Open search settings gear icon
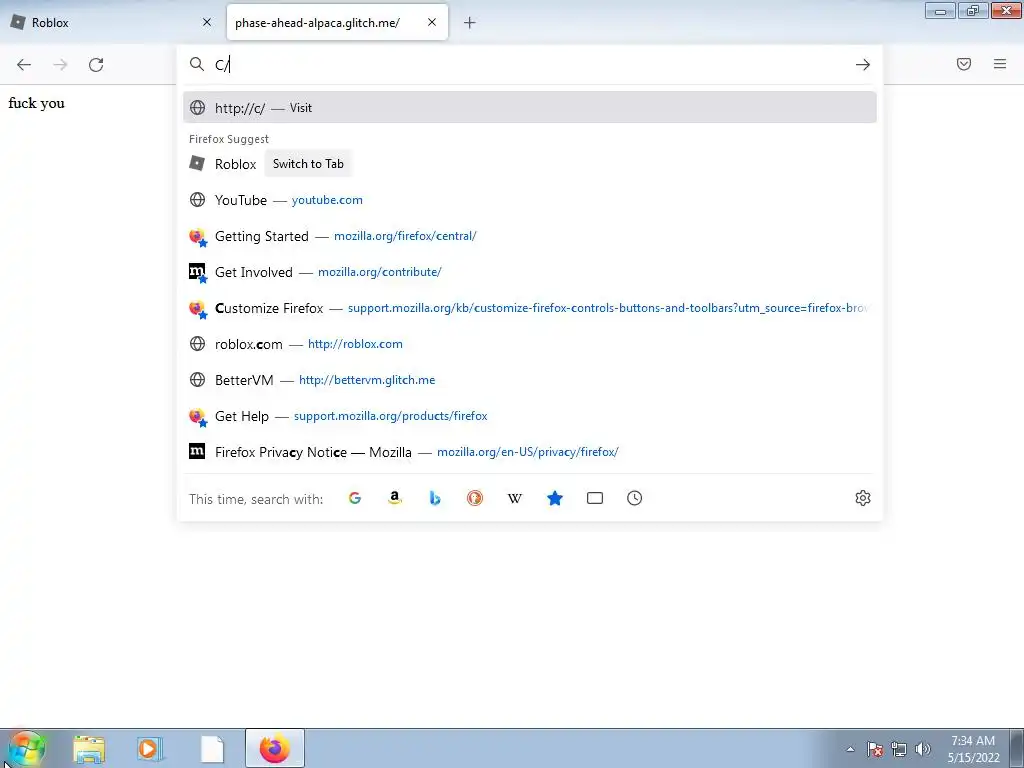Screen dimensions: 1024x768 (x=863, y=498)
